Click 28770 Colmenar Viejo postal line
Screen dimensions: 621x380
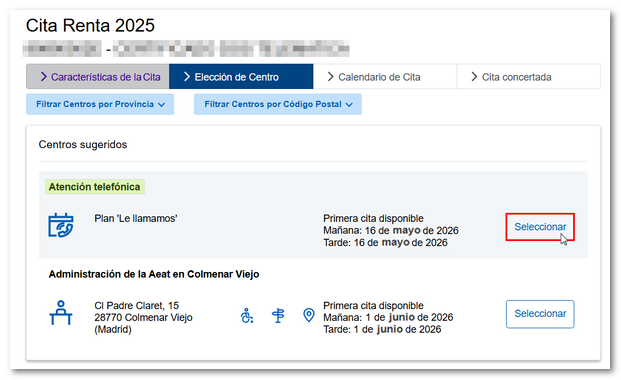pos(143,317)
